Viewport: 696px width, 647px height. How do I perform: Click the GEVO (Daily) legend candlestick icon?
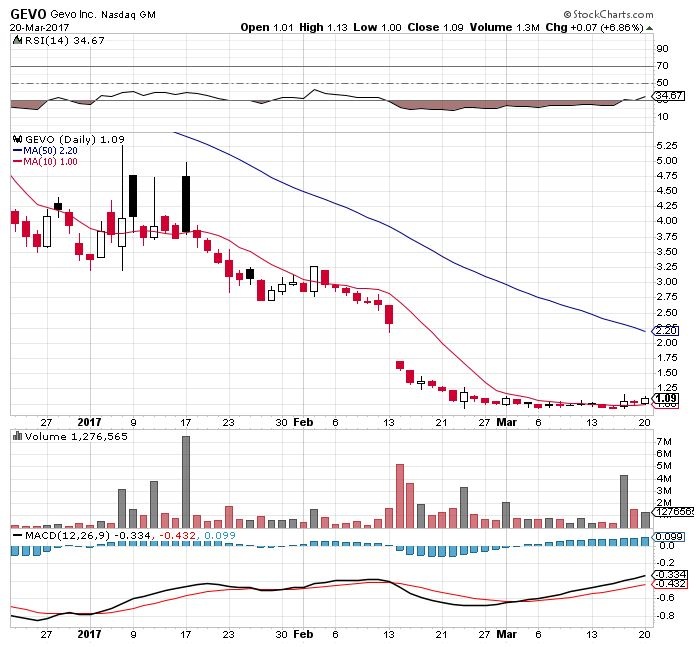coord(16,138)
